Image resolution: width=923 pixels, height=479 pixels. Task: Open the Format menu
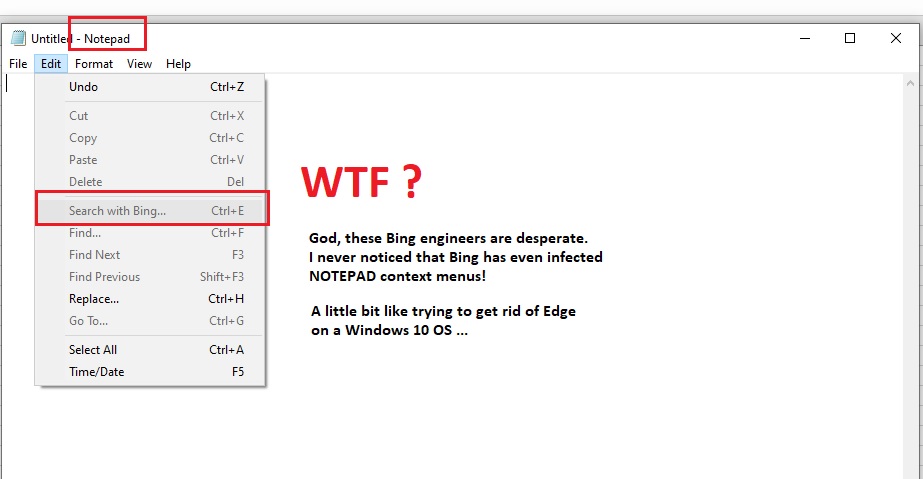coord(94,64)
